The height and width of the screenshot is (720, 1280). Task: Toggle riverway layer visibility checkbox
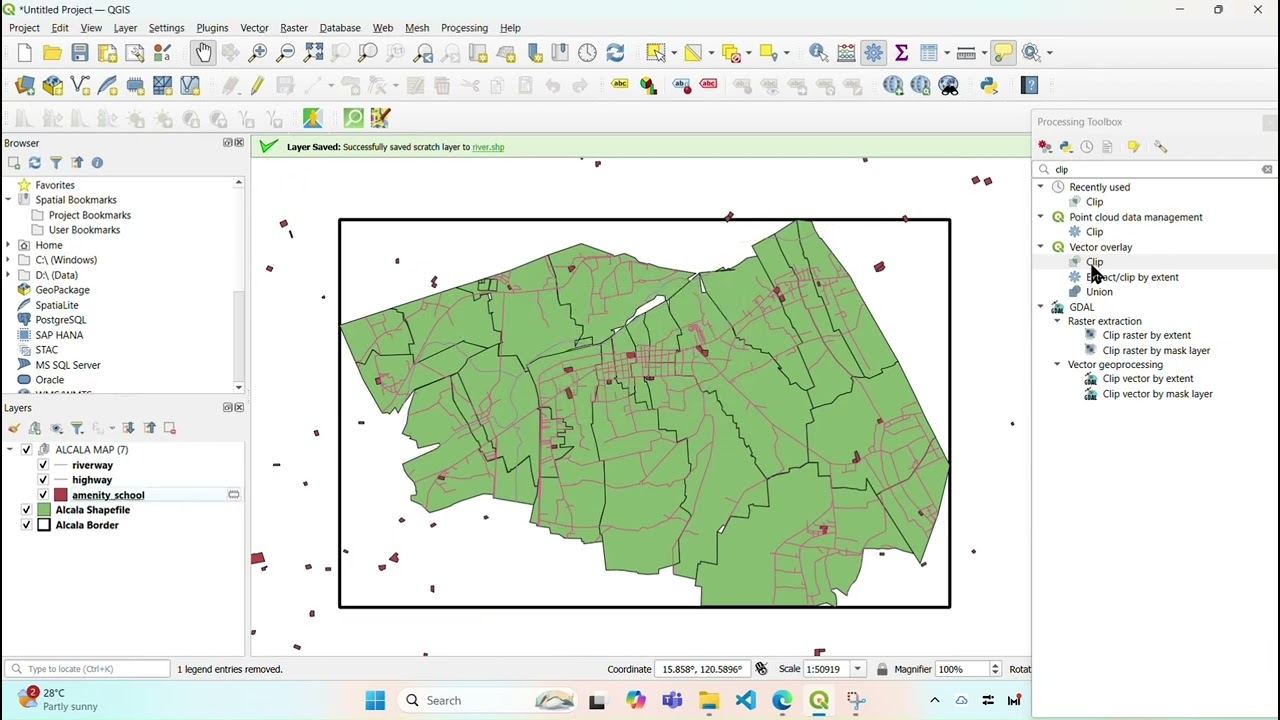pos(43,465)
